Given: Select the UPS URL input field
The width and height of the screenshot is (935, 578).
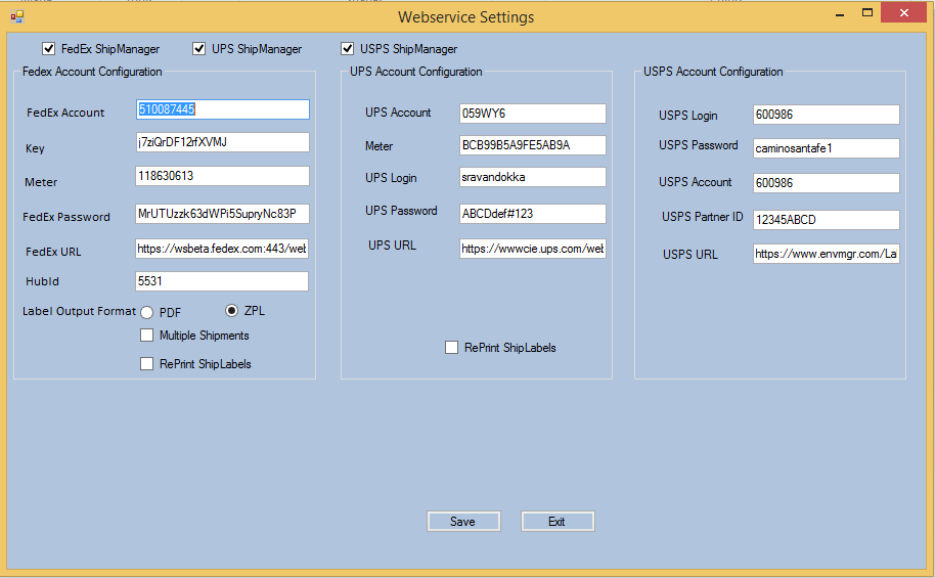Looking at the screenshot, I should pos(532,249).
